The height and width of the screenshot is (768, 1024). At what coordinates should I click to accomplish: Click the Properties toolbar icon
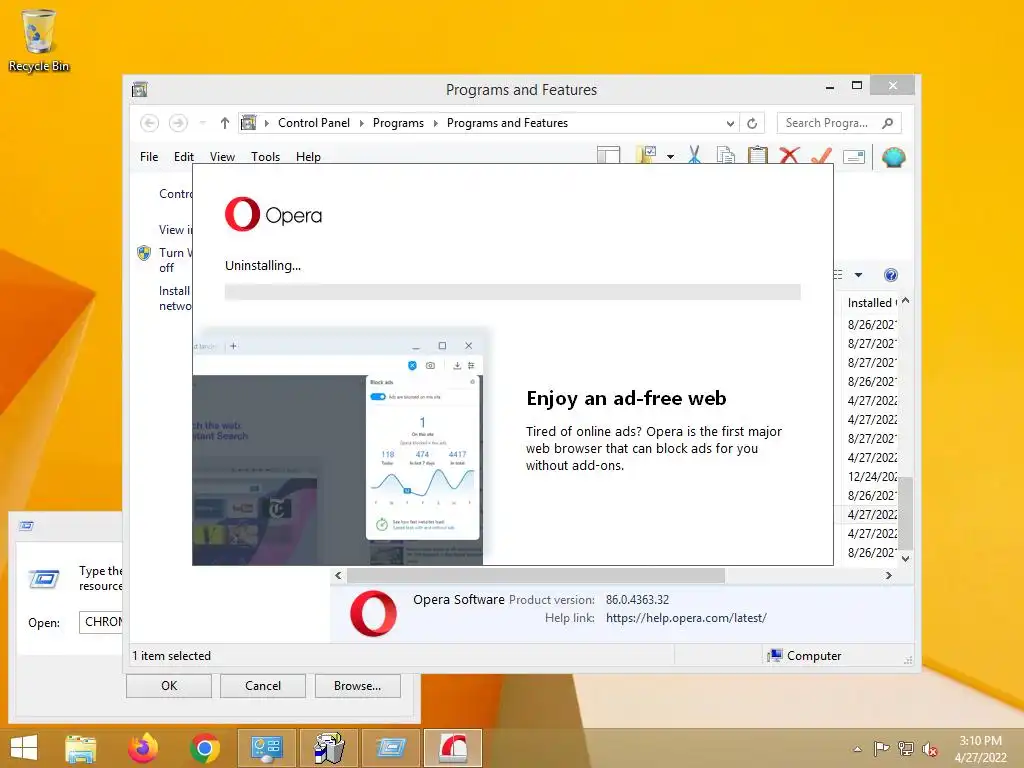(x=854, y=157)
